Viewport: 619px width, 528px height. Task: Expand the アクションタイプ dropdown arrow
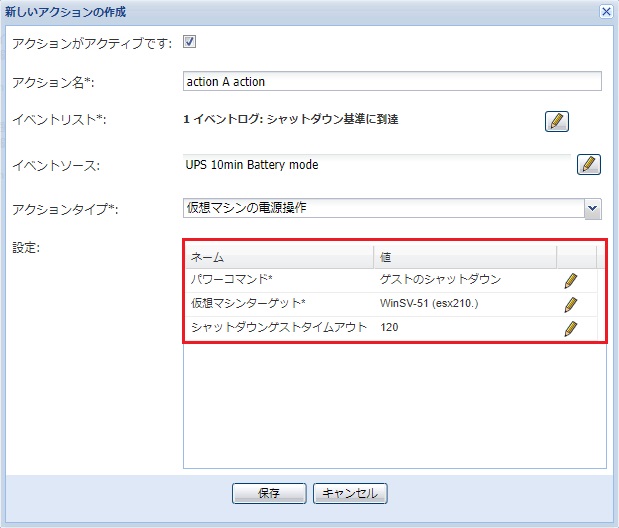pos(592,208)
